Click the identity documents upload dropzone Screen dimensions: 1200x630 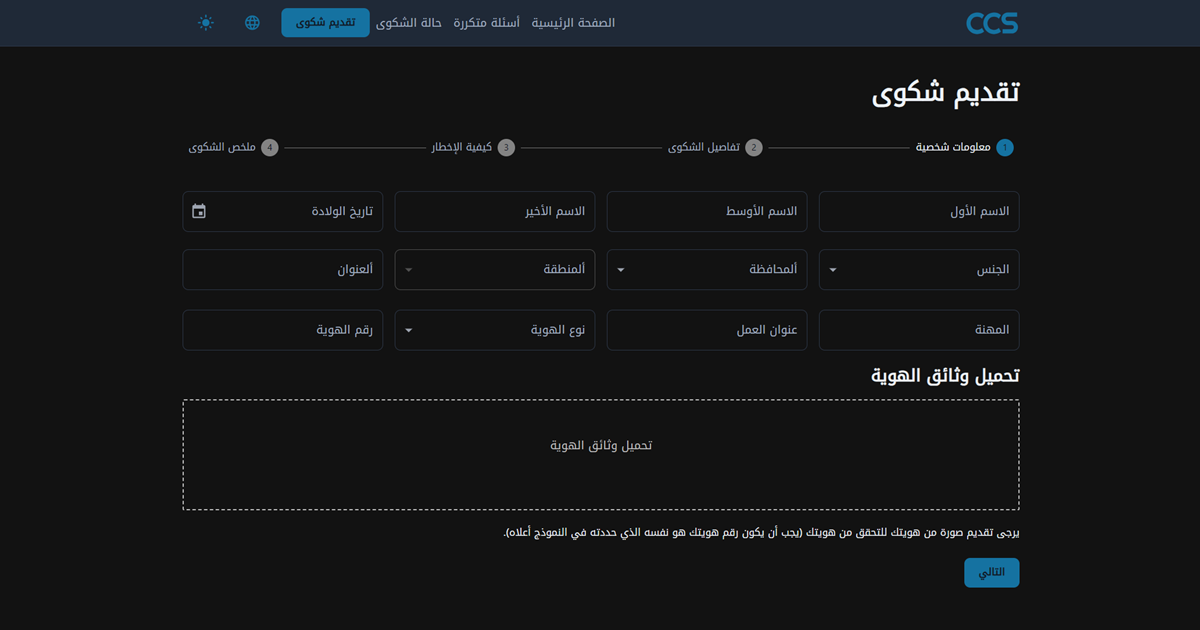click(x=601, y=455)
